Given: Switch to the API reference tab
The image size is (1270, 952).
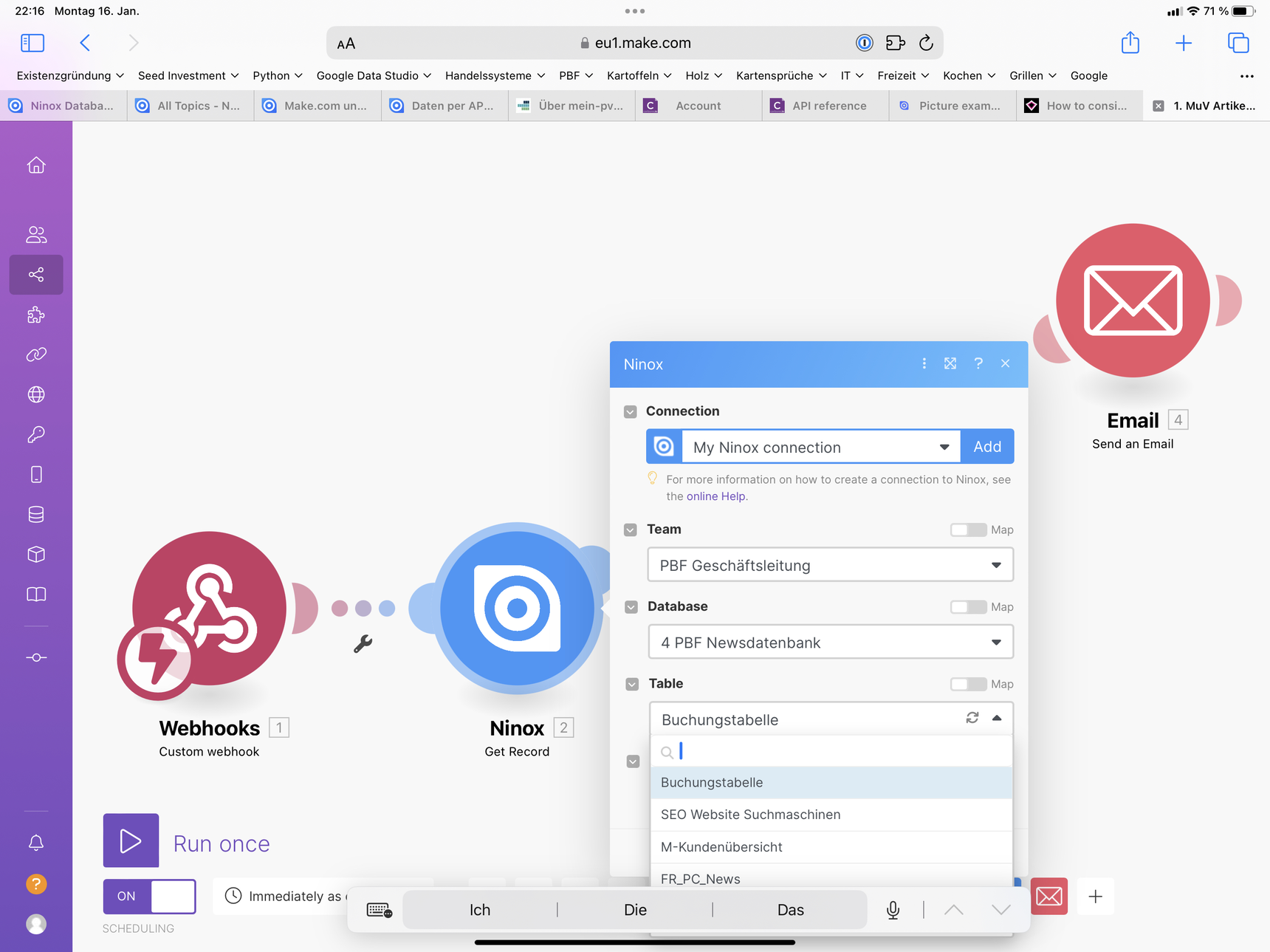Looking at the screenshot, I should [x=825, y=106].
